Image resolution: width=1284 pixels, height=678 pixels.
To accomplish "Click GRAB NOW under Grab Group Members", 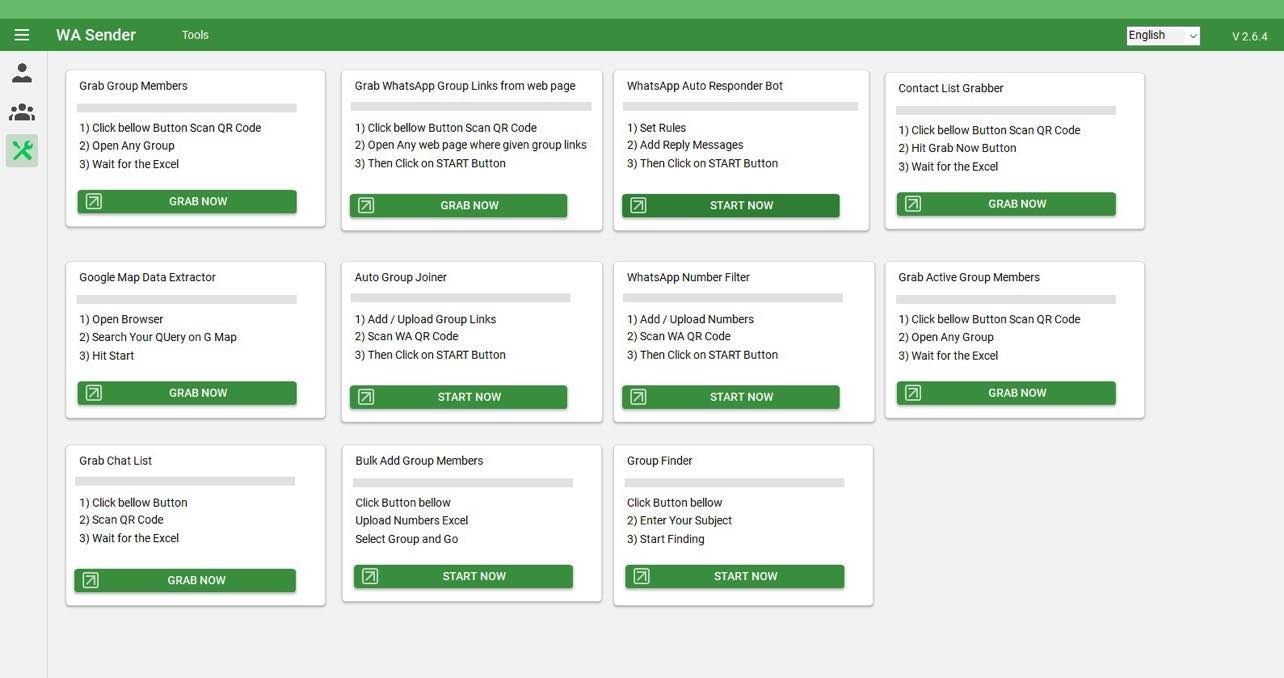I will point(187,202).
